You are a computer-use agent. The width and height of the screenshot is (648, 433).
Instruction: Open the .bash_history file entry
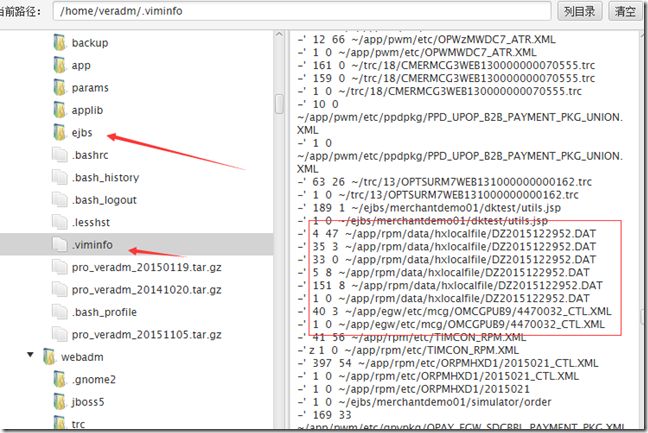105,177
